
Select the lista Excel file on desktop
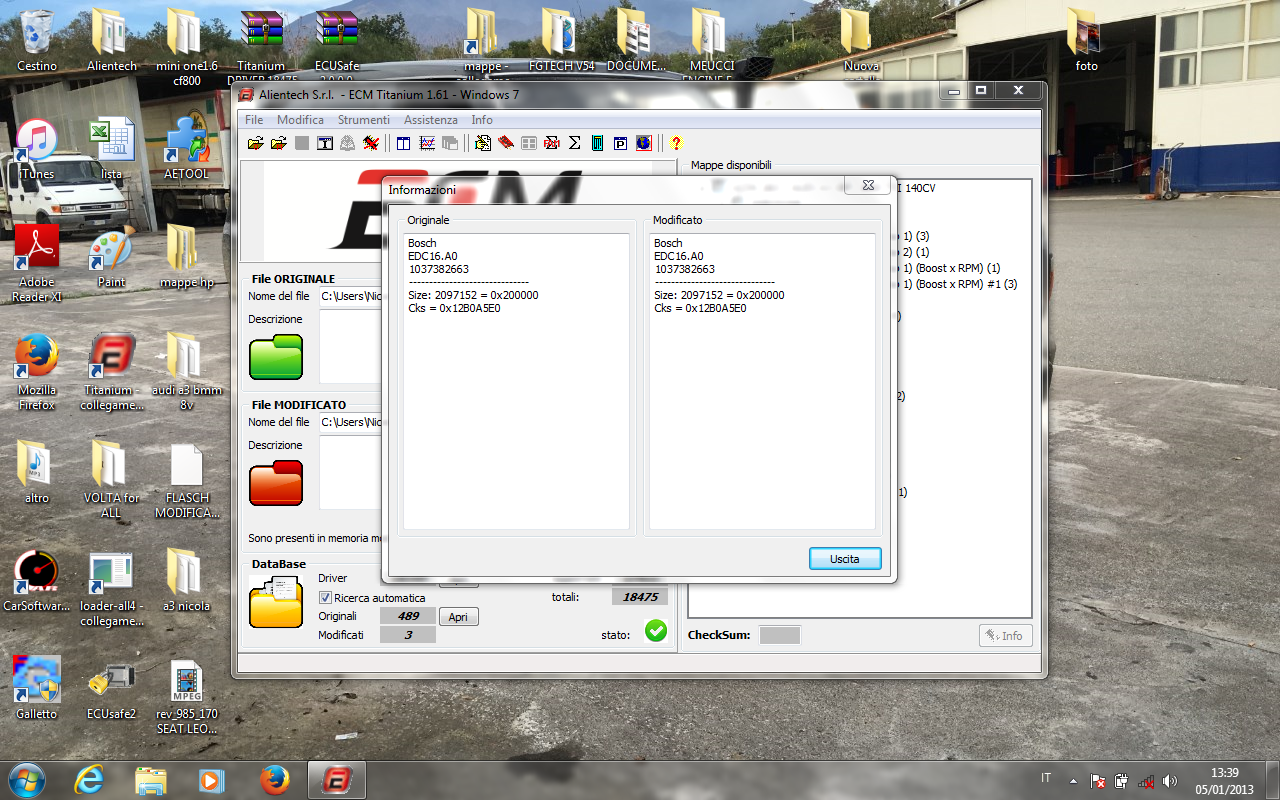coord(112,150)
